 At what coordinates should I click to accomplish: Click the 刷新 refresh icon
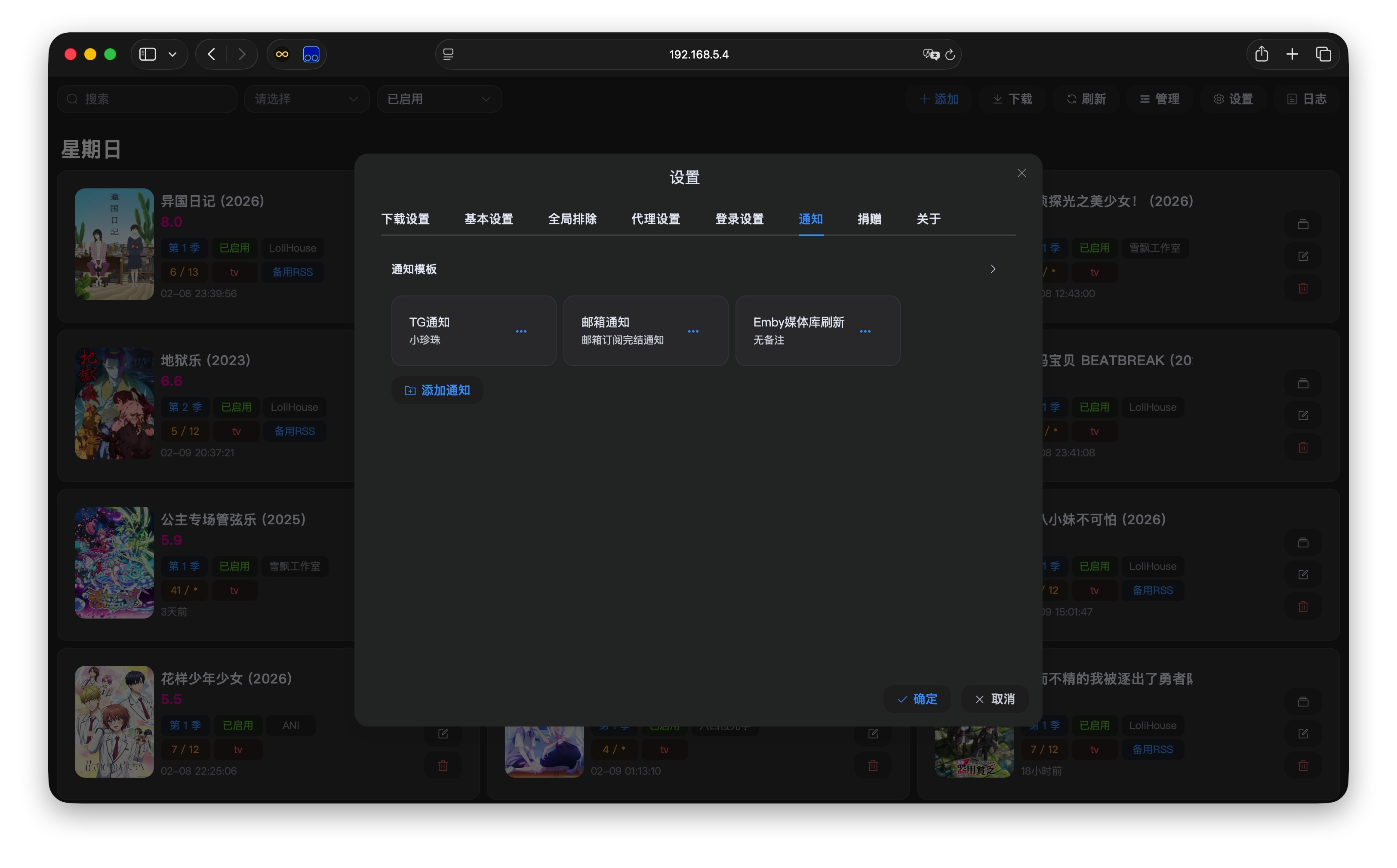point(1071,99)
